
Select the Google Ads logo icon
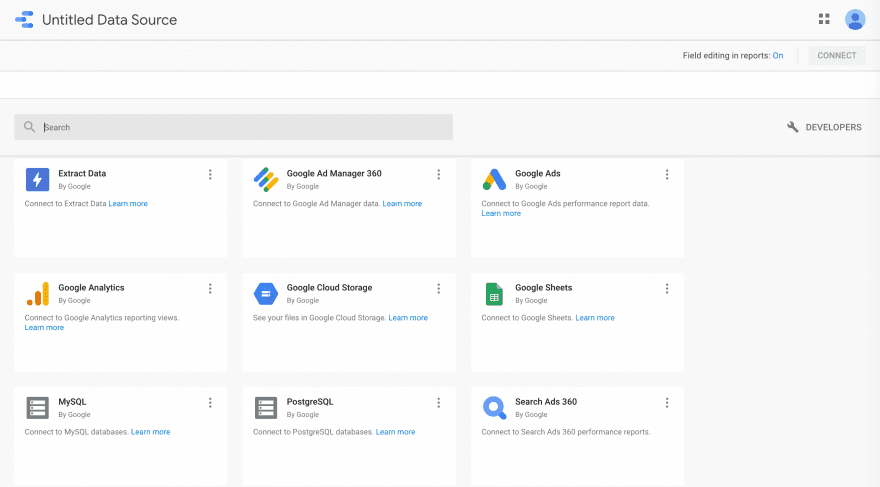click(x=494, y=180)
